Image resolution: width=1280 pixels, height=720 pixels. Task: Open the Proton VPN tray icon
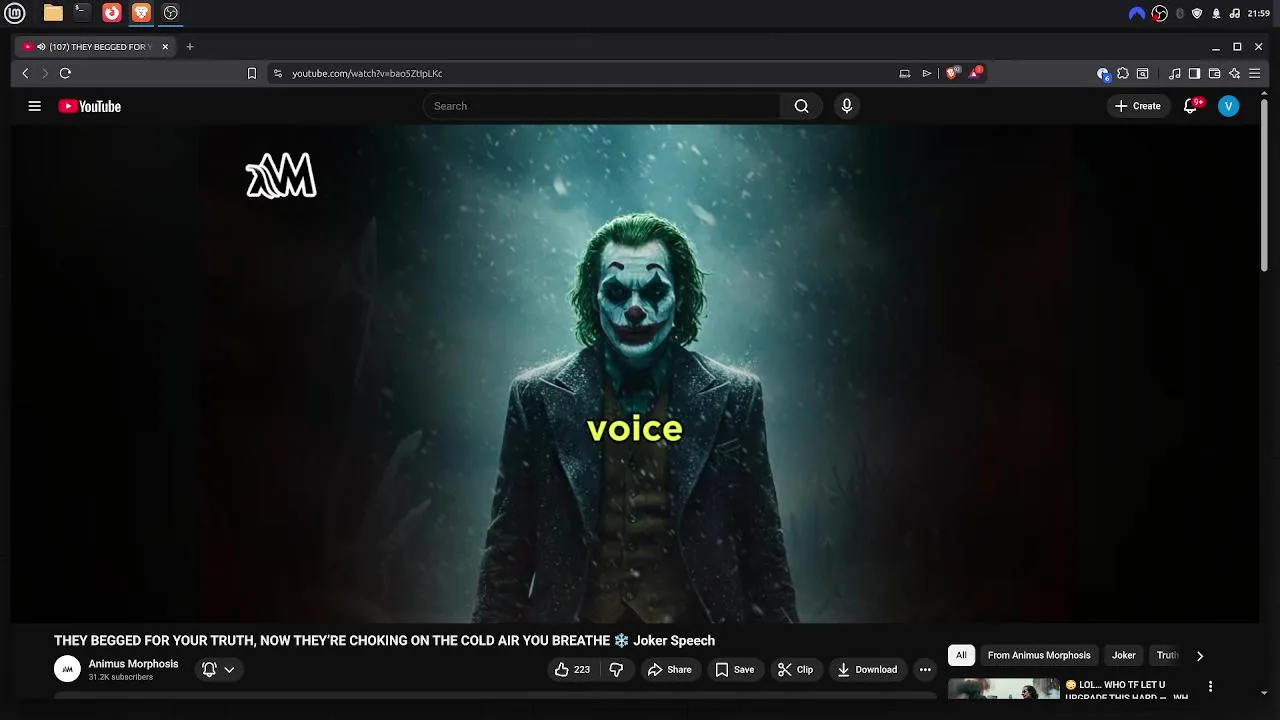pyautogui.click(x=1136, y=13)
